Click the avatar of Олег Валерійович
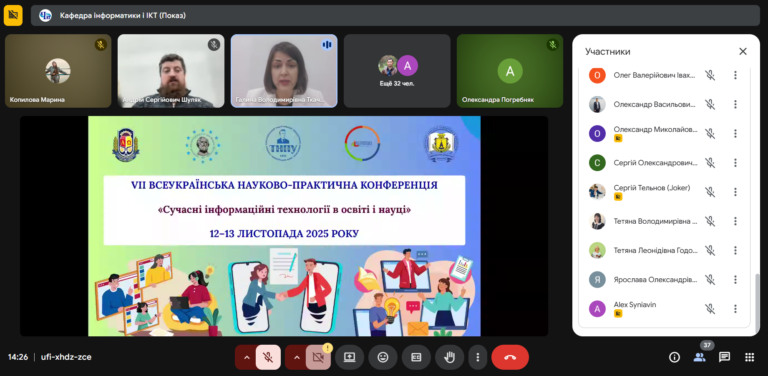 pyautogui.click(x=597, y=75)
